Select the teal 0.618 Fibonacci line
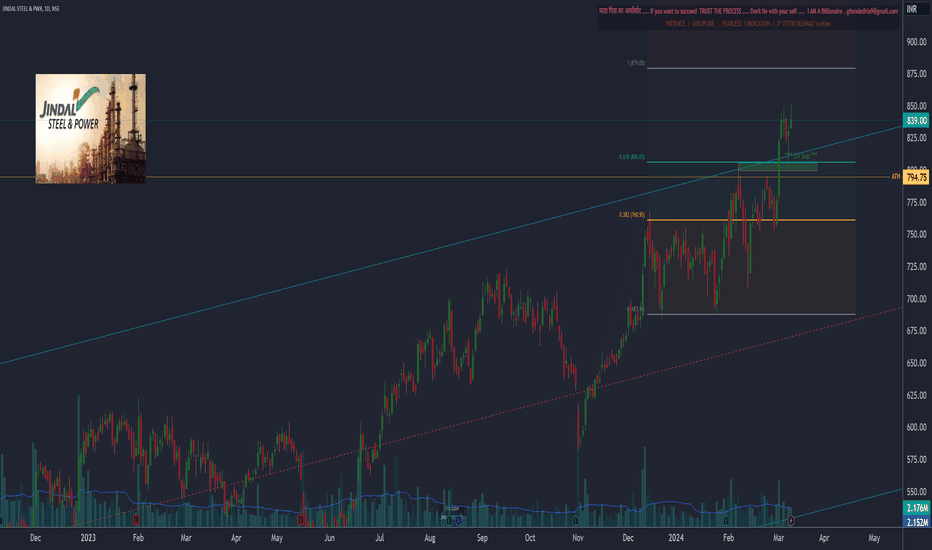The height and width of the screenshot is (550, 932). coord(751,162)
